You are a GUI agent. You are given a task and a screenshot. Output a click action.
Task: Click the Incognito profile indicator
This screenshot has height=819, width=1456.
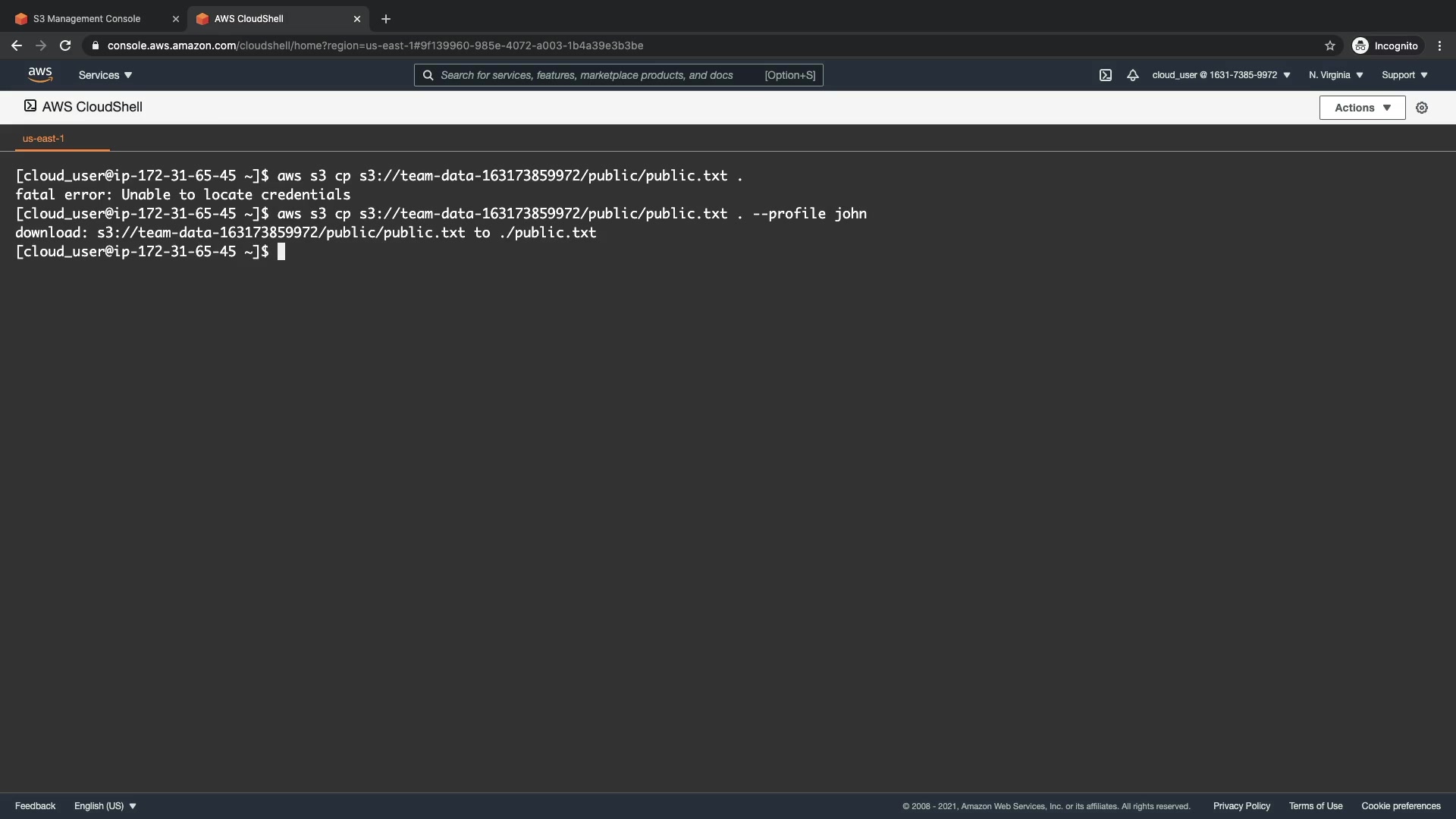(x=1385, y=45)
